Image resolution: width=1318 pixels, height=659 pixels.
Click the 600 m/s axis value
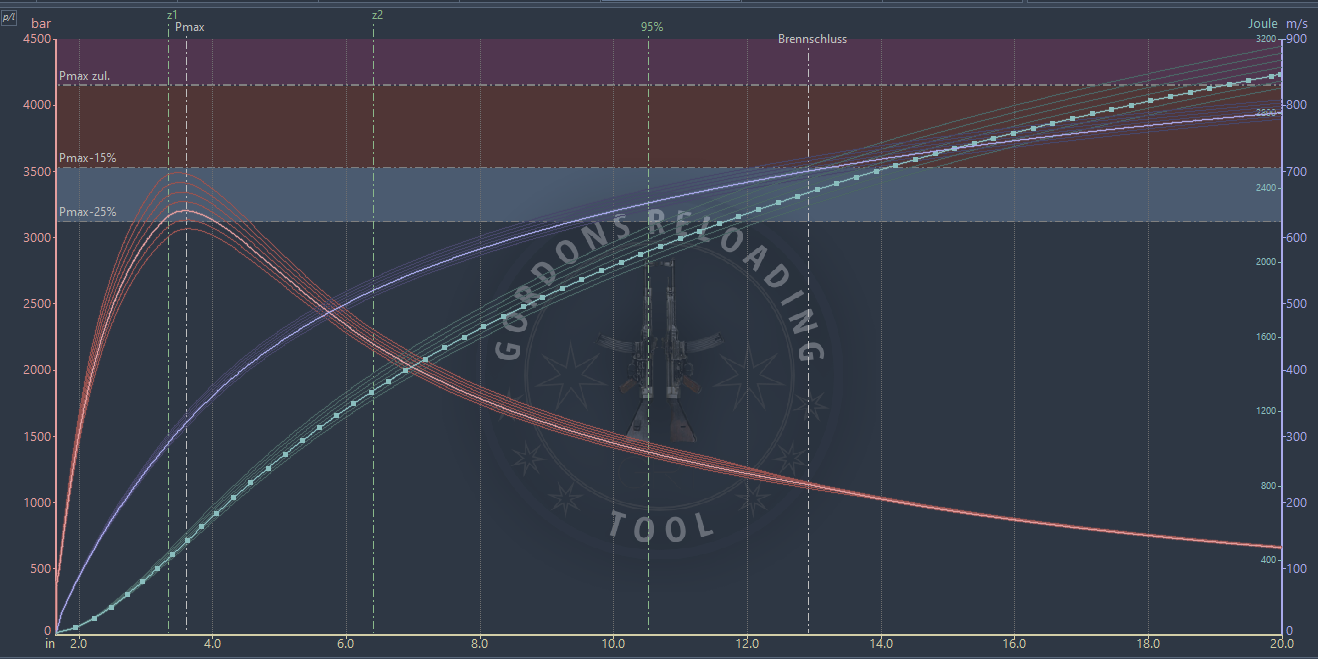click(x=1296, y=238)
